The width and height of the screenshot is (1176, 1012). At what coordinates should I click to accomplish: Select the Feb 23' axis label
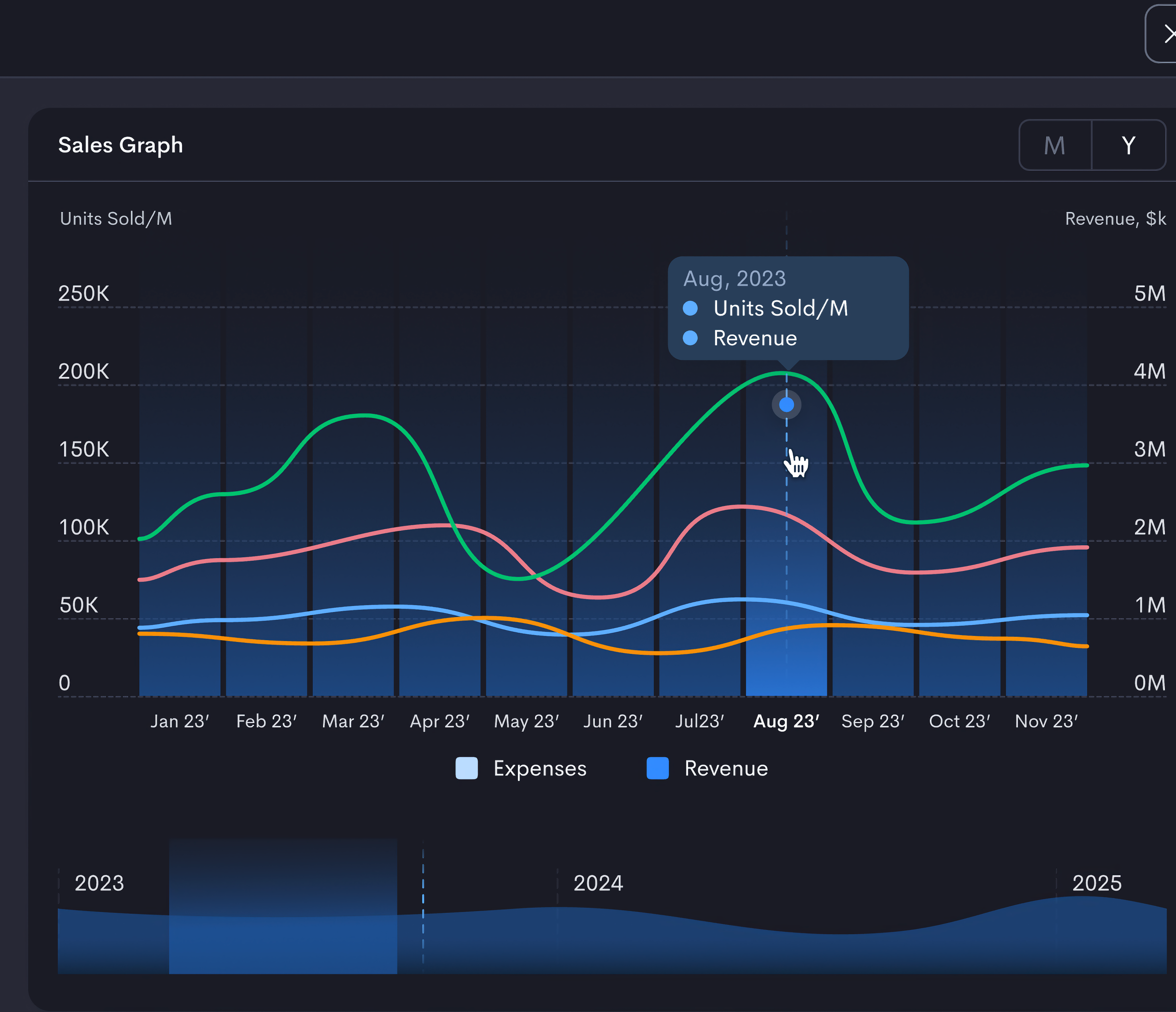(x=266, y=721)
